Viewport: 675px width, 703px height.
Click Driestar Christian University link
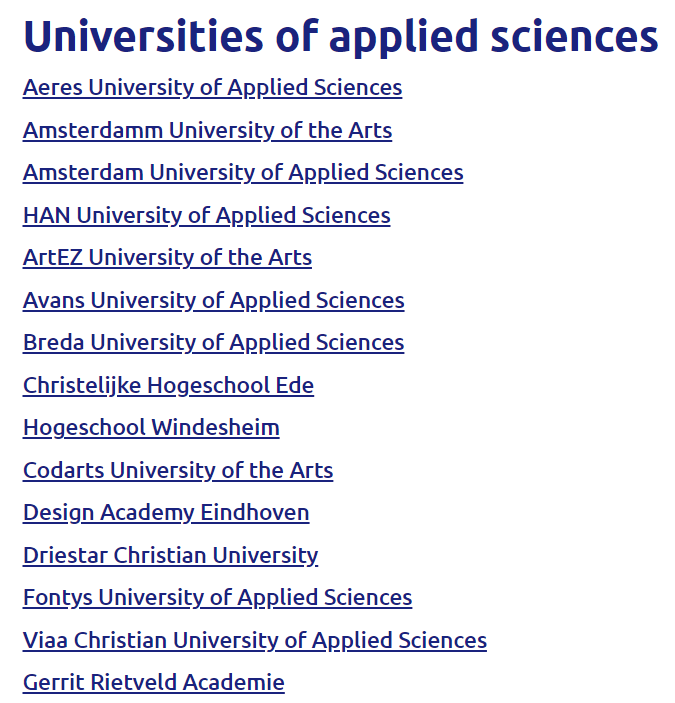tap(170, 556)
